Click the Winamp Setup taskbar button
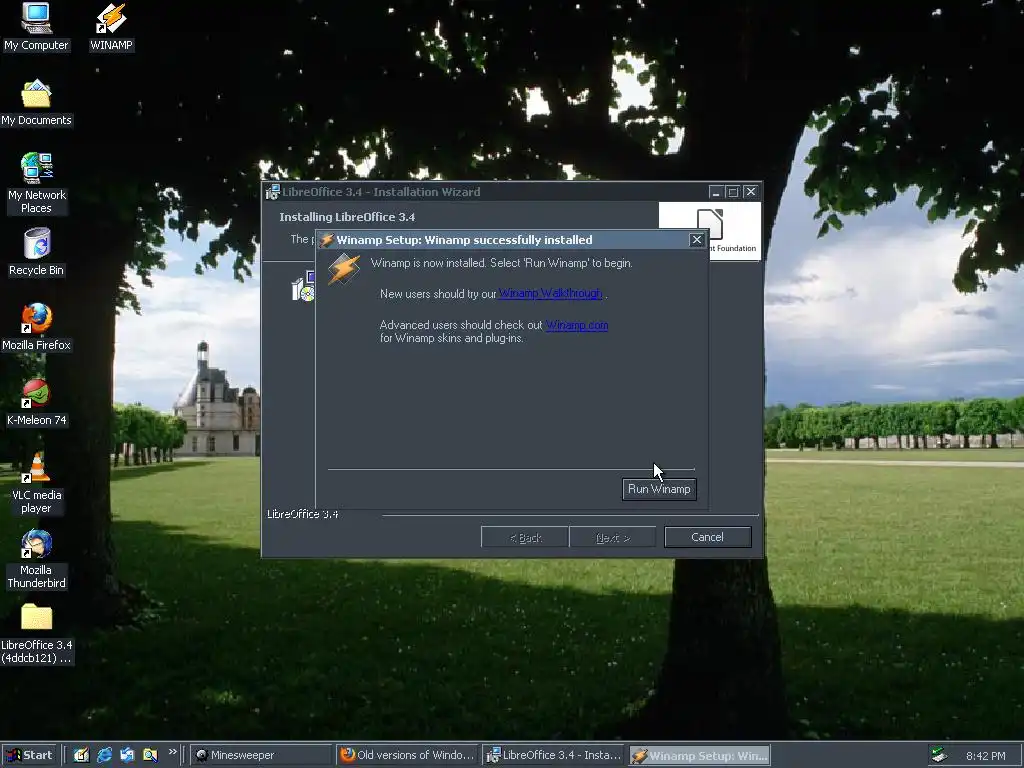This screenshot has height=768, width=1024. pos(699,755)
